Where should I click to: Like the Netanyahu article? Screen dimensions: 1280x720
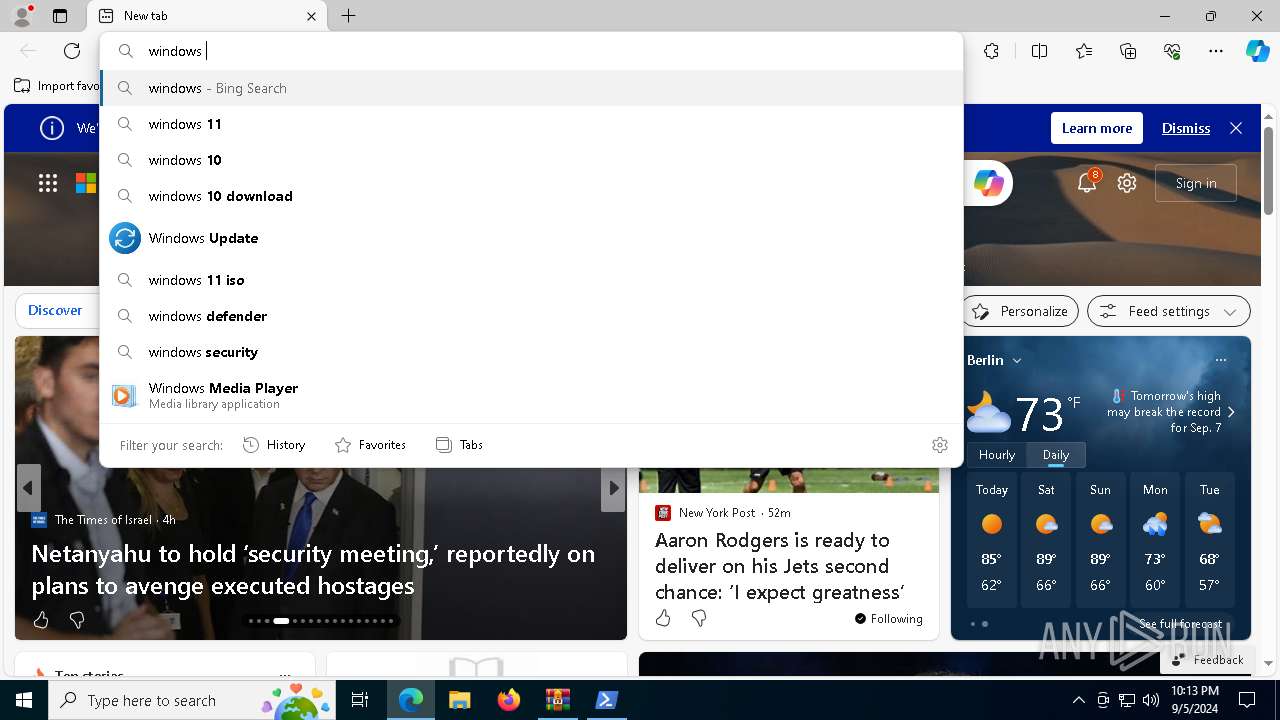[x=41, y=620]
